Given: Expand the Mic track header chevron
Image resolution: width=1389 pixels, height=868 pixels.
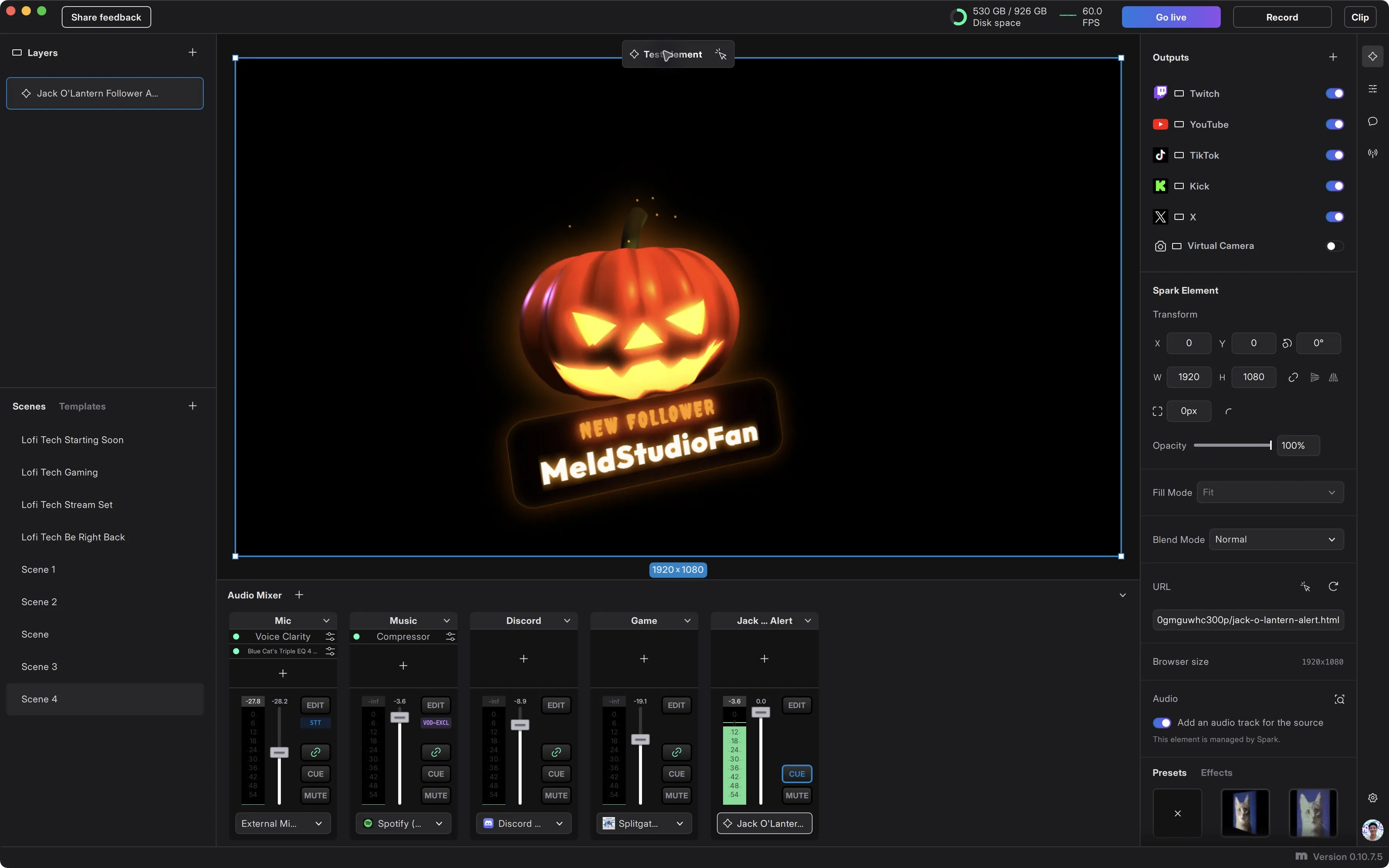Looking at the screenshot, I should pyautogui.click(x=326, y=621).
